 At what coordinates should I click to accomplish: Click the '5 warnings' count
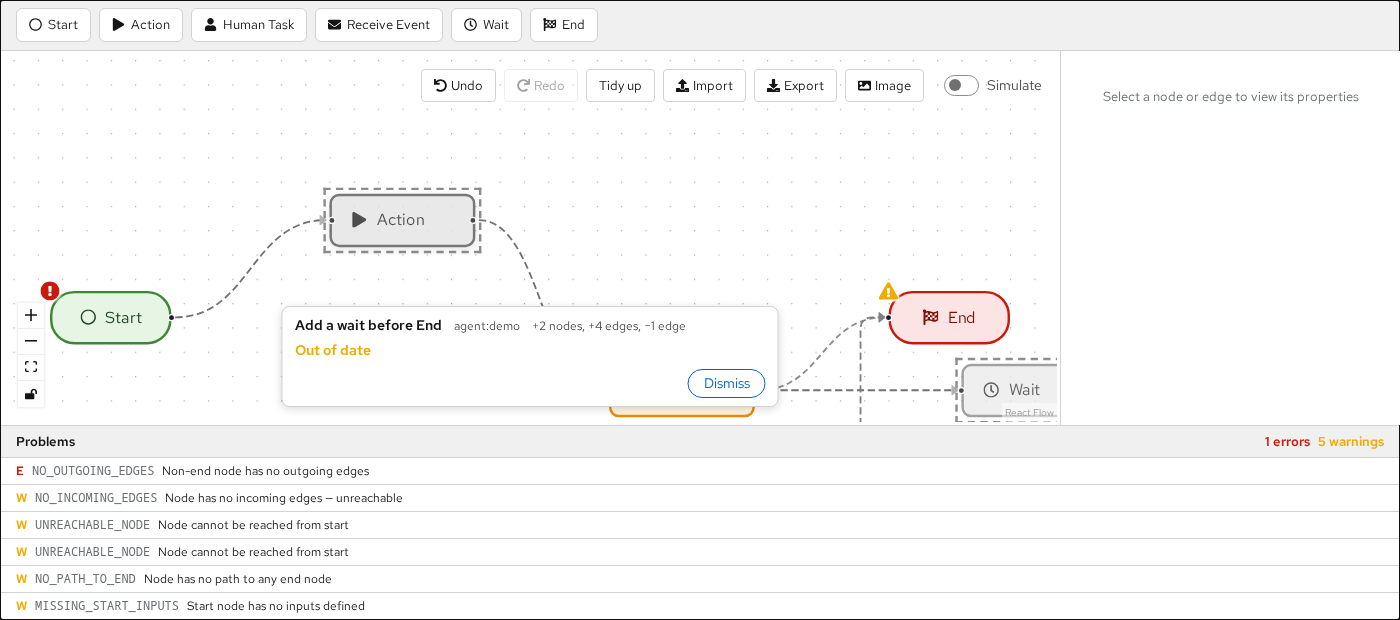[x=1351, y=442]
